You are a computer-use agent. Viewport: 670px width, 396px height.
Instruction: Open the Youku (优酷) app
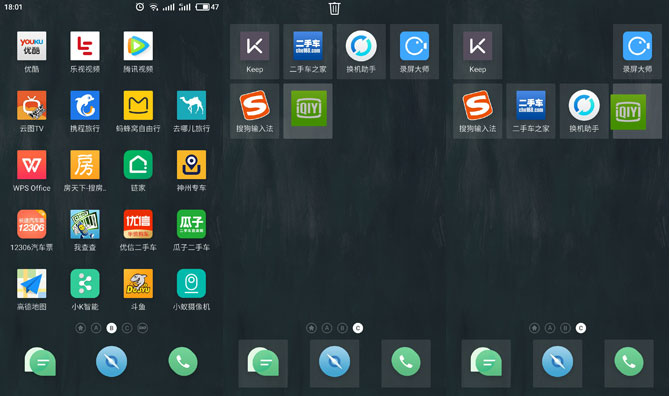32,46
